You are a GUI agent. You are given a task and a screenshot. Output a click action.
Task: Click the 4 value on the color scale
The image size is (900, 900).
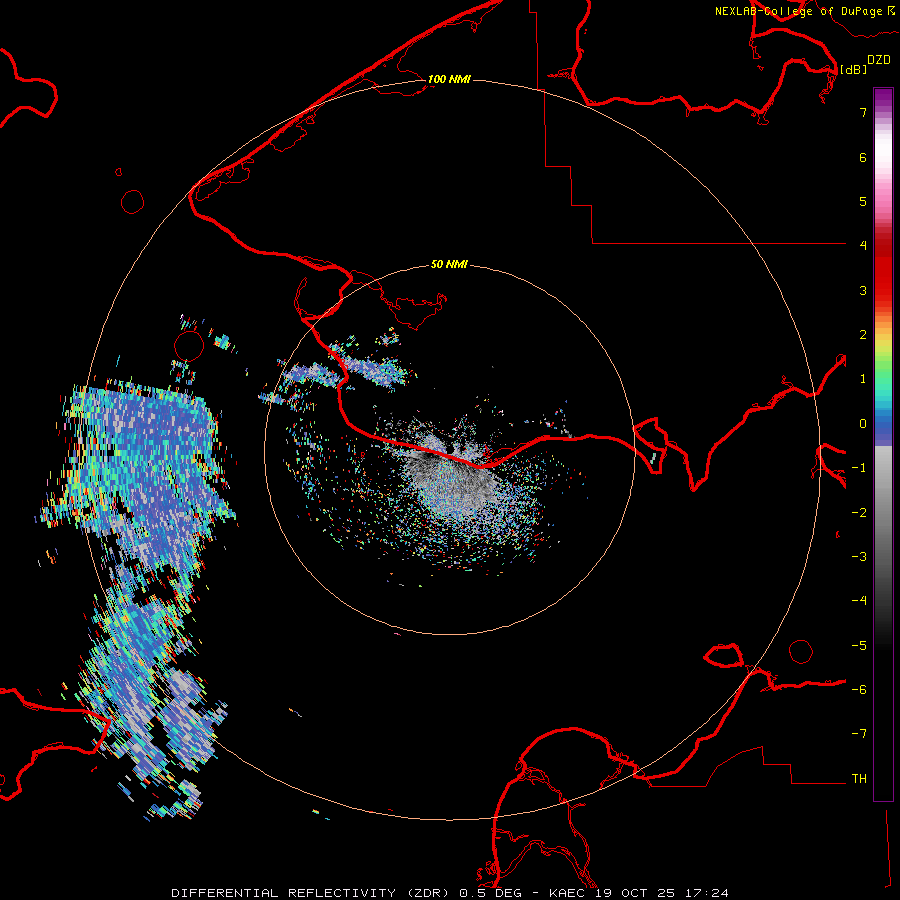coord(863,245)
